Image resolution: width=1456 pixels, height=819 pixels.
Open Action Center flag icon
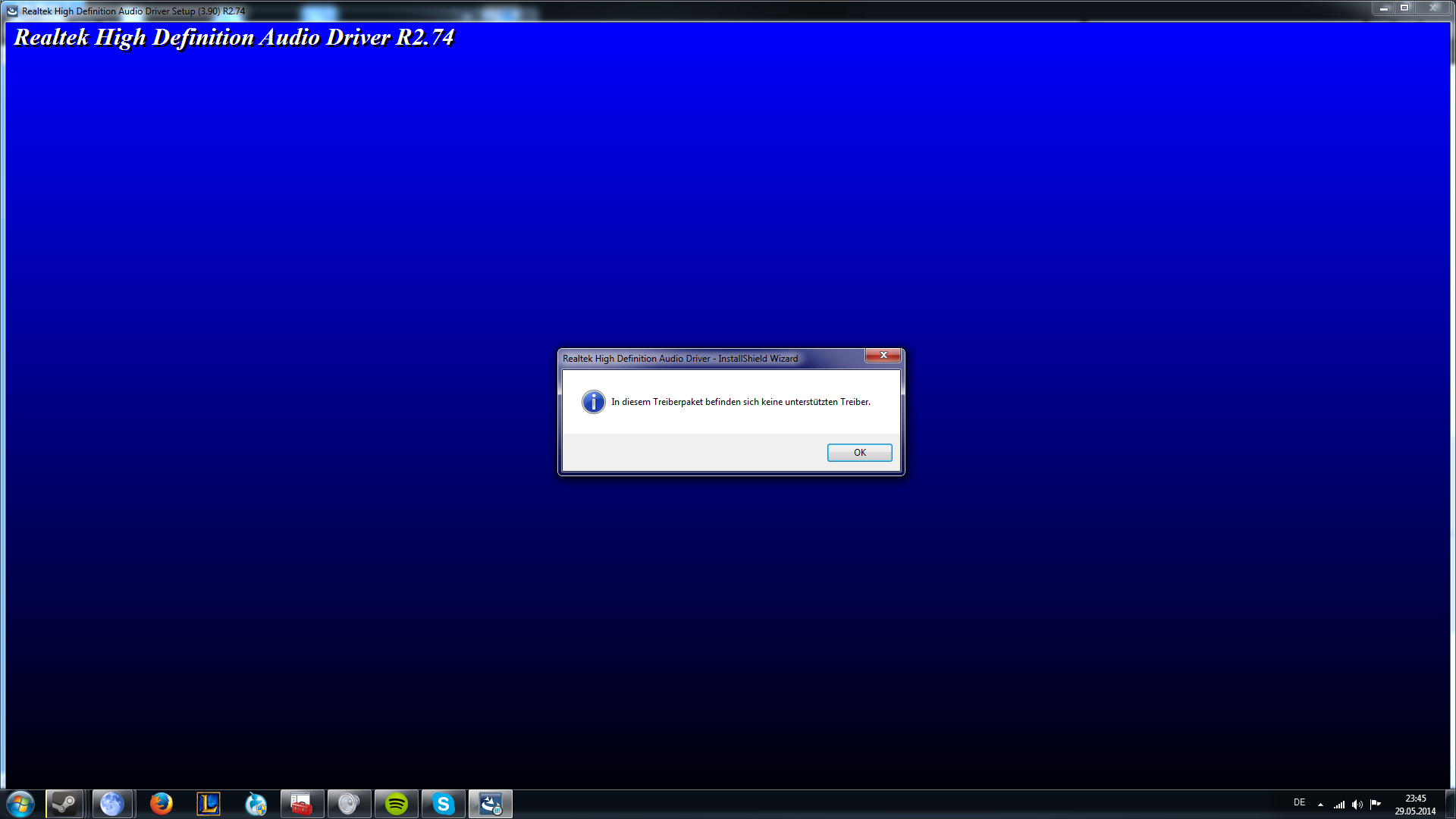click(x=1375, y=805)
